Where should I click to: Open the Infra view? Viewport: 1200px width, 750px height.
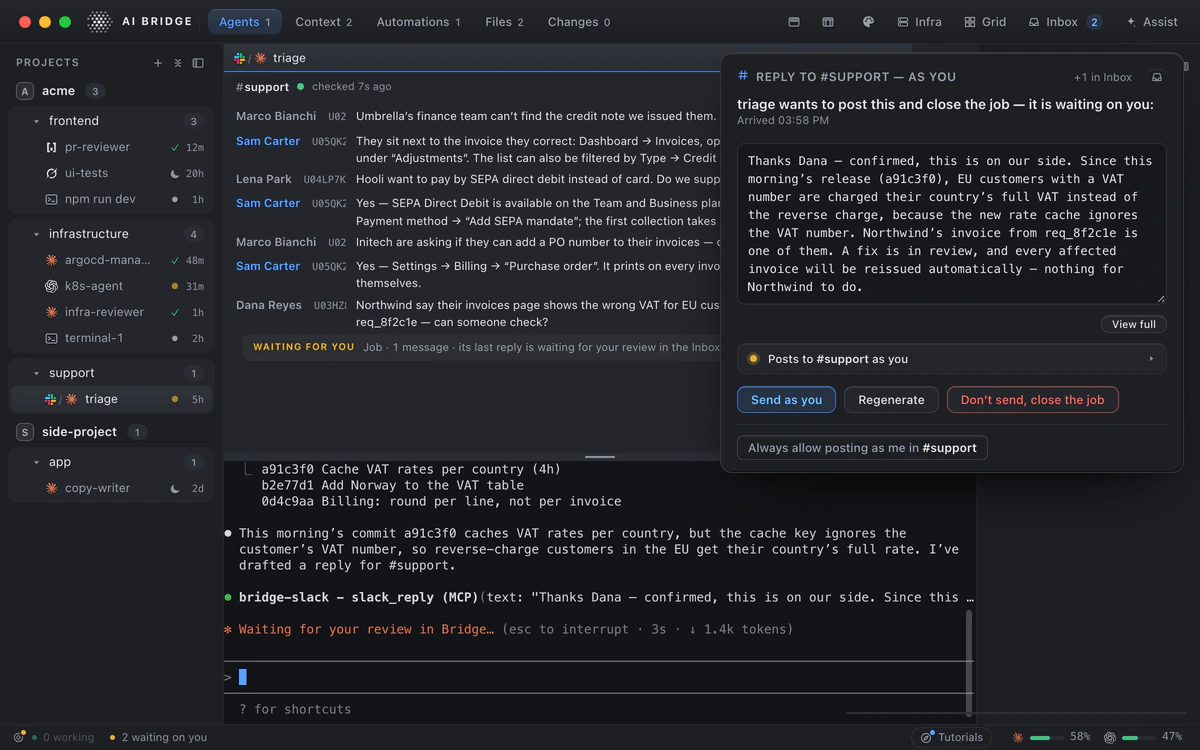tap(919, 22)
